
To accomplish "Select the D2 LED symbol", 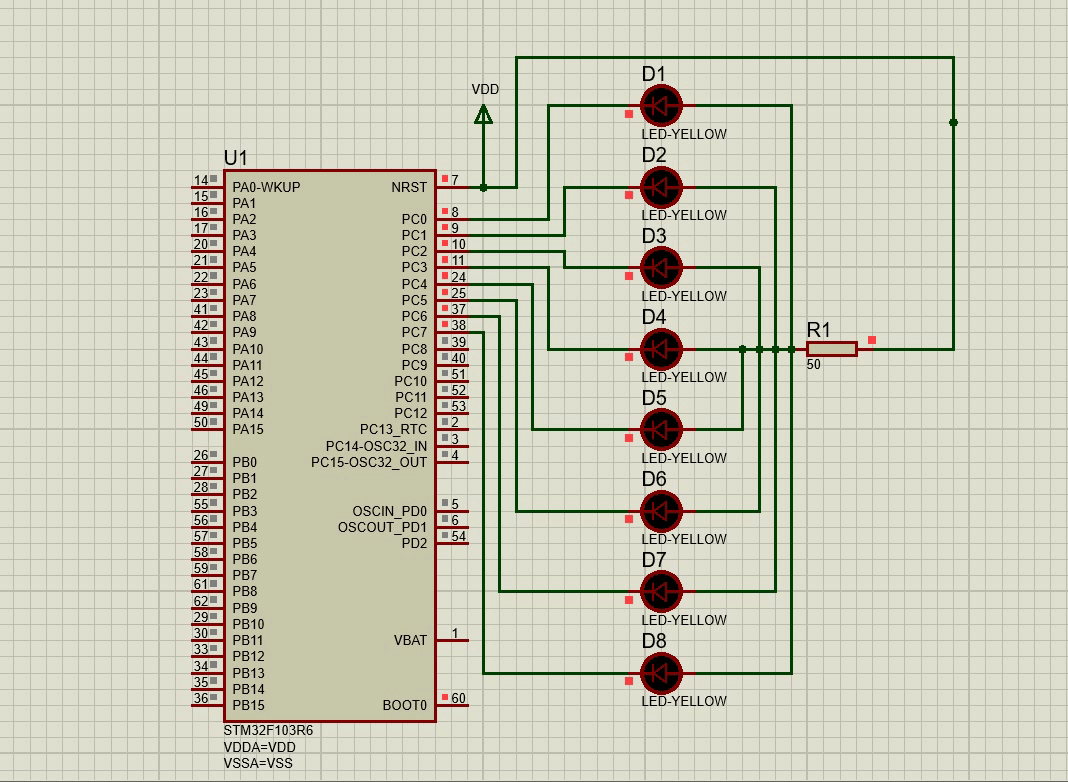I will (x=661, y=187).
